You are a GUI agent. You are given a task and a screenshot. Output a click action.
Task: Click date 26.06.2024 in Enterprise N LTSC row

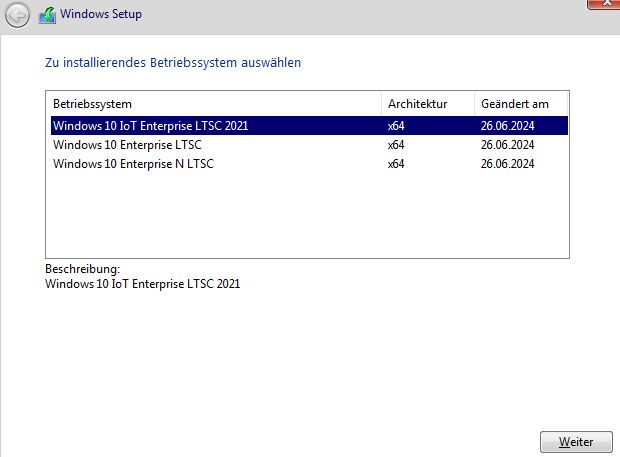click(x=507, y=164)
